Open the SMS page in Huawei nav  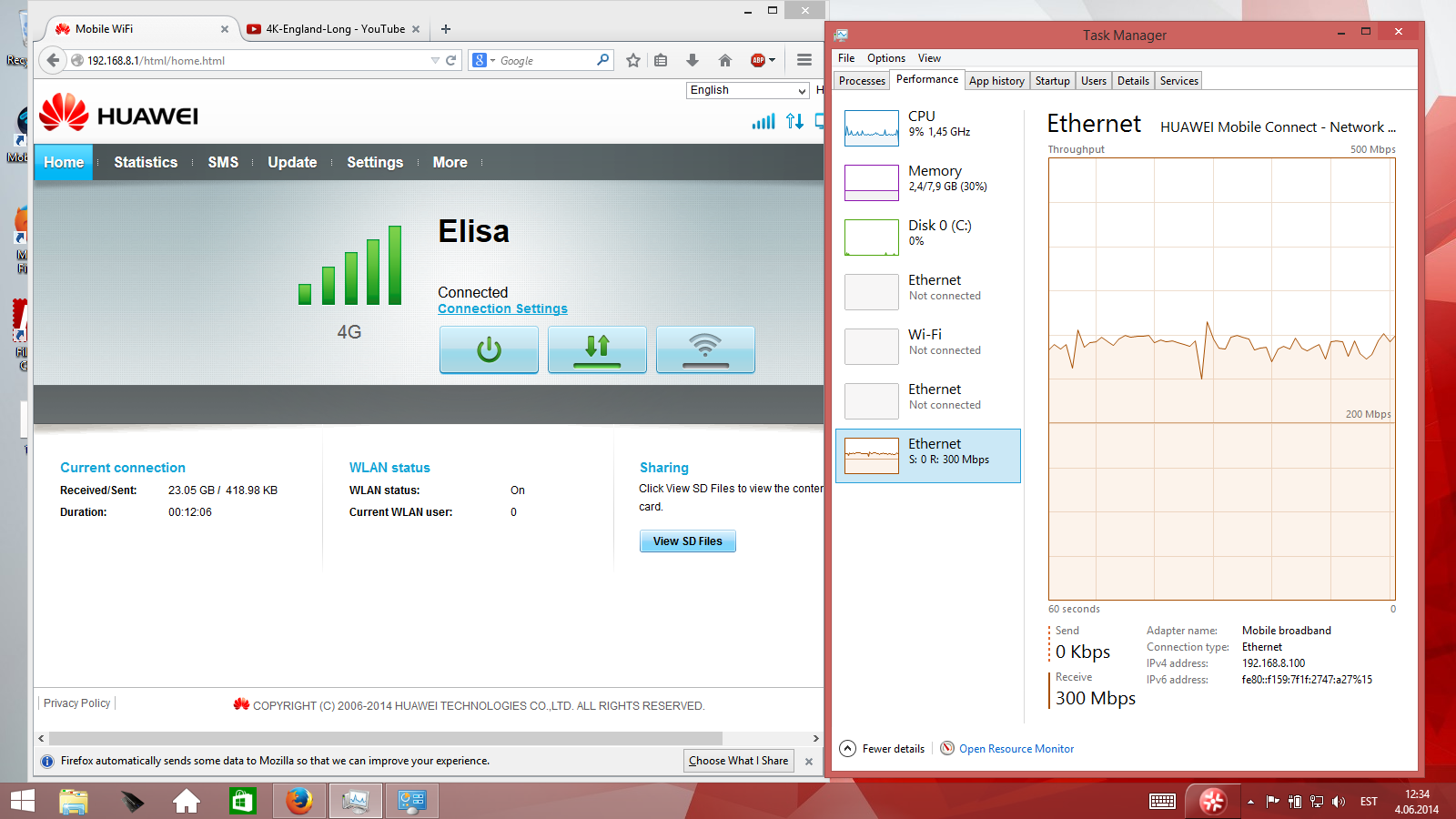click(x=223, y=162)
